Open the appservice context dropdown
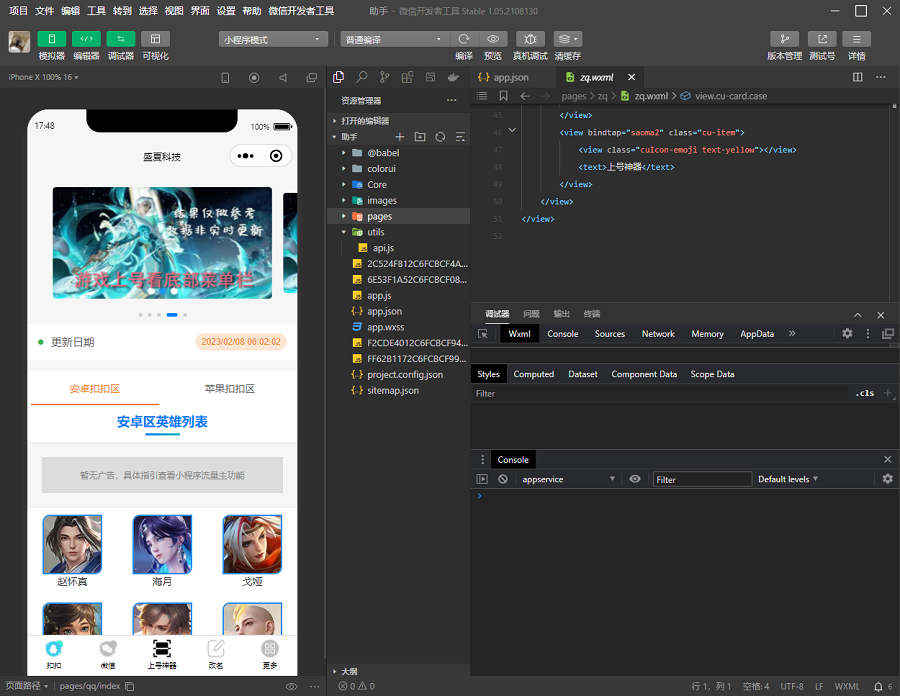The width and height of the screenshot is (900, 696). coord(567,479)
